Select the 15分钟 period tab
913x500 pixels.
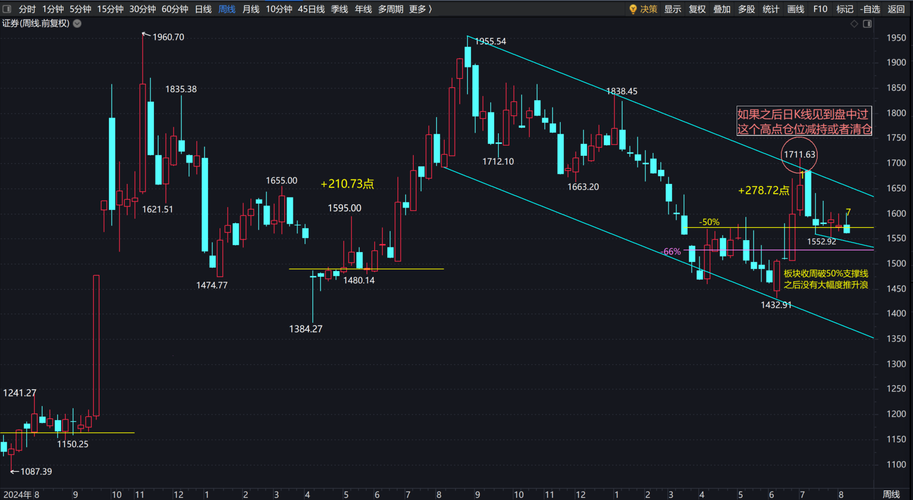(x=110, y=9)
